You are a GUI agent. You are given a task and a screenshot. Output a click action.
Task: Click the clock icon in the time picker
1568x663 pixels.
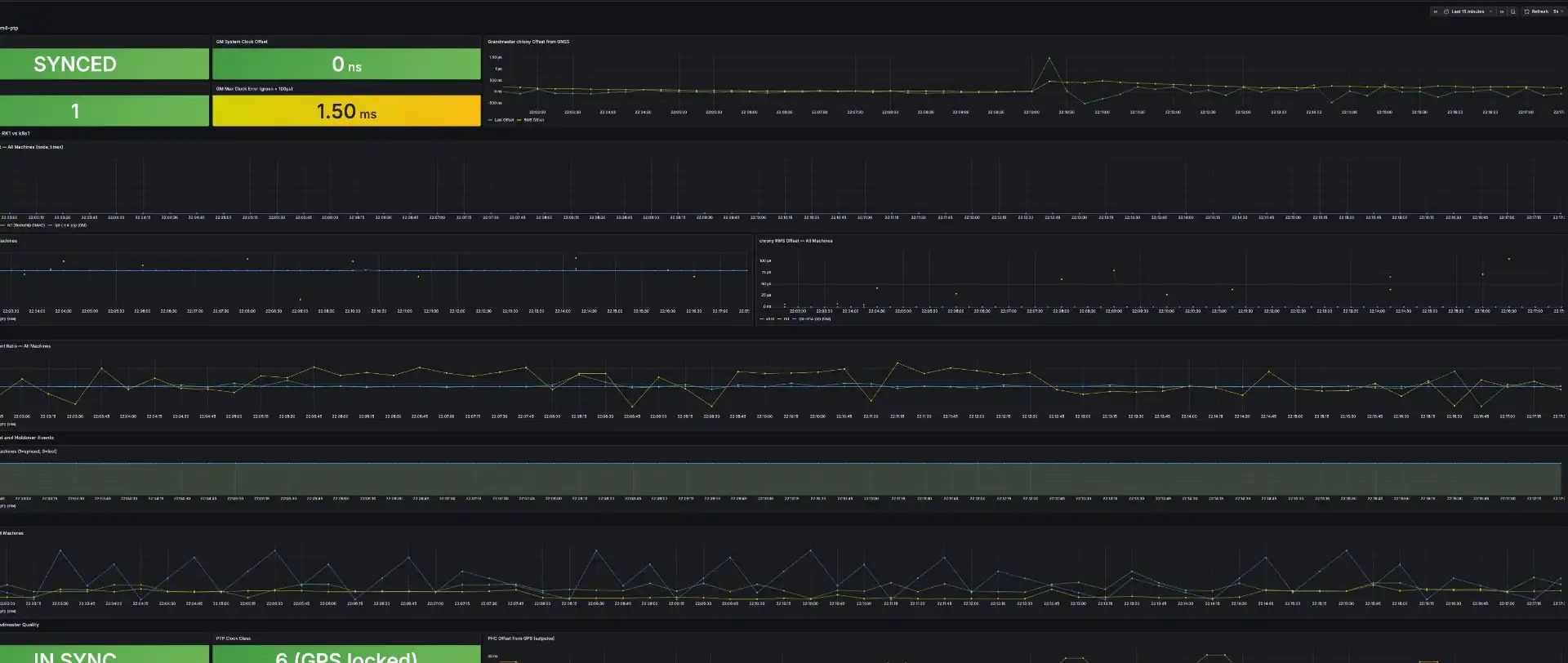pos(1446,11)
